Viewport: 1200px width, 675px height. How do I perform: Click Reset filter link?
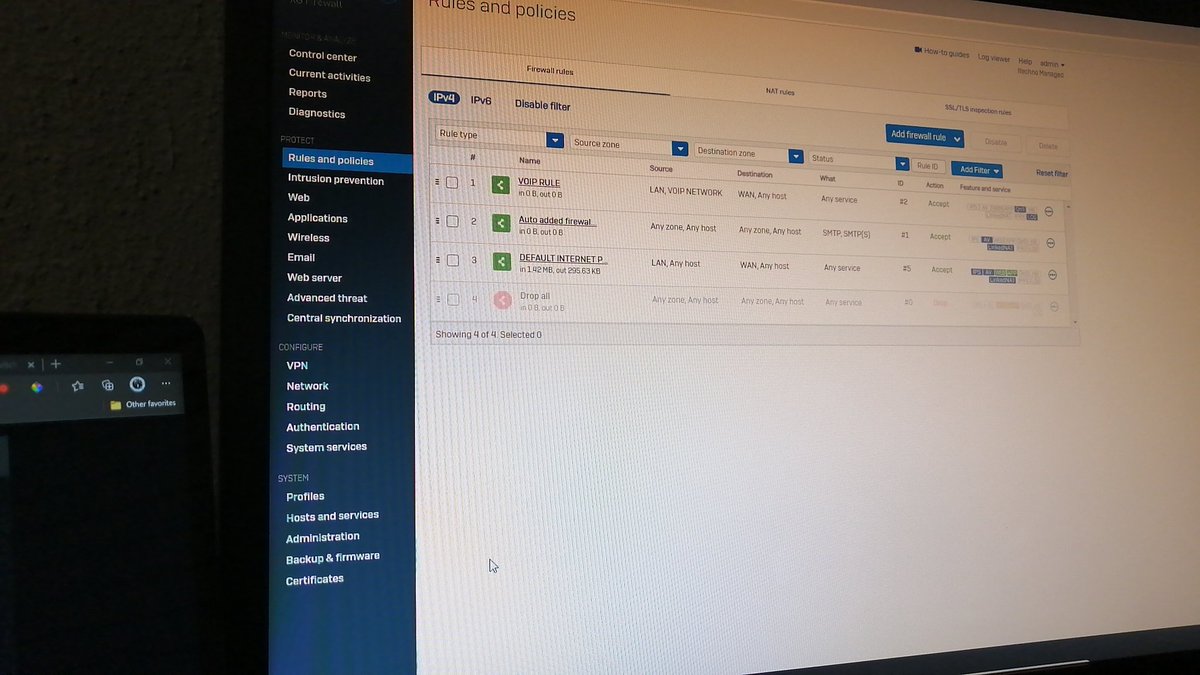point(1052,174)
